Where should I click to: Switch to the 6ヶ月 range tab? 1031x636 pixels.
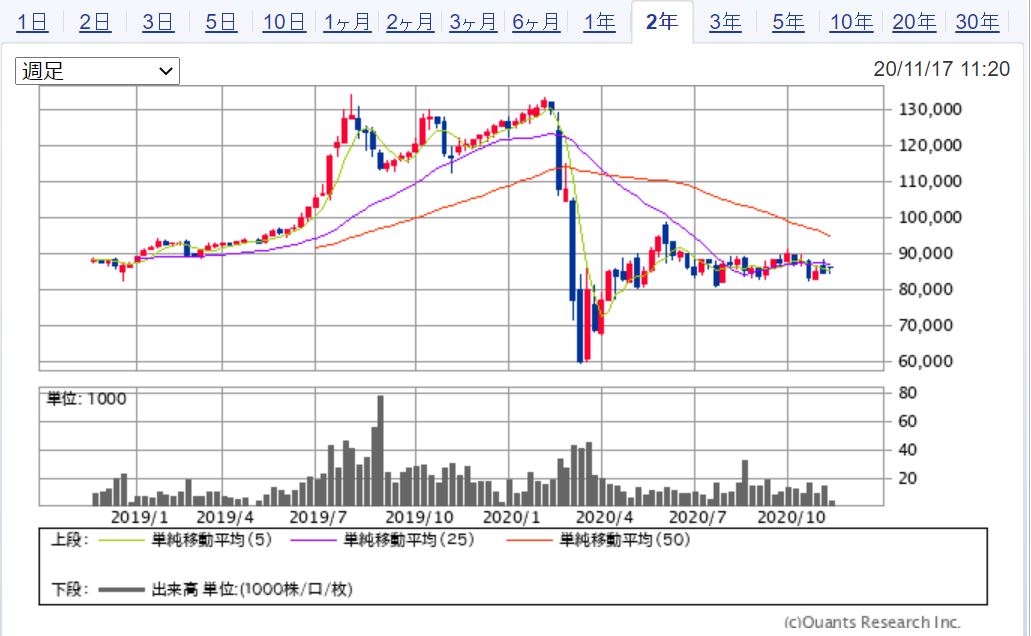536,22
